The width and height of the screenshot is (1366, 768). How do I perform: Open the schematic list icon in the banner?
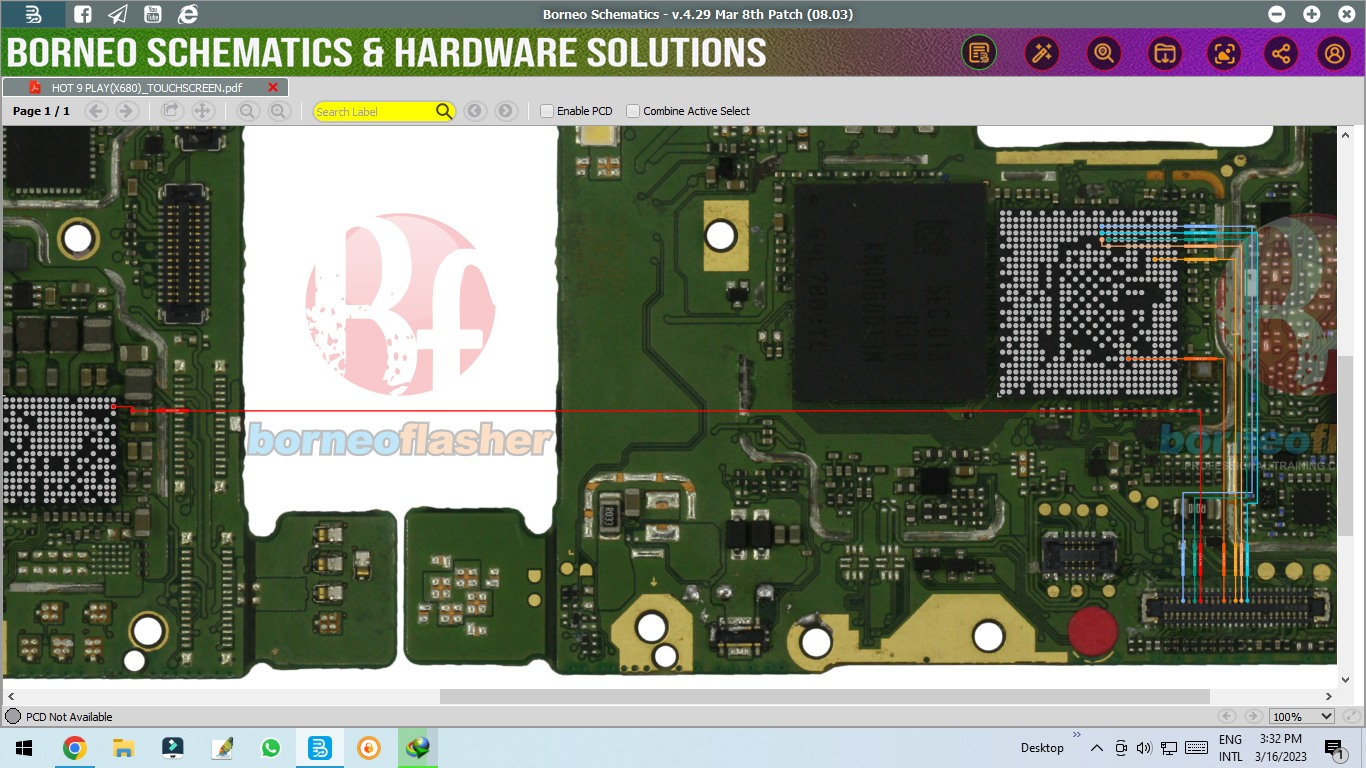[x=979, y=53]
